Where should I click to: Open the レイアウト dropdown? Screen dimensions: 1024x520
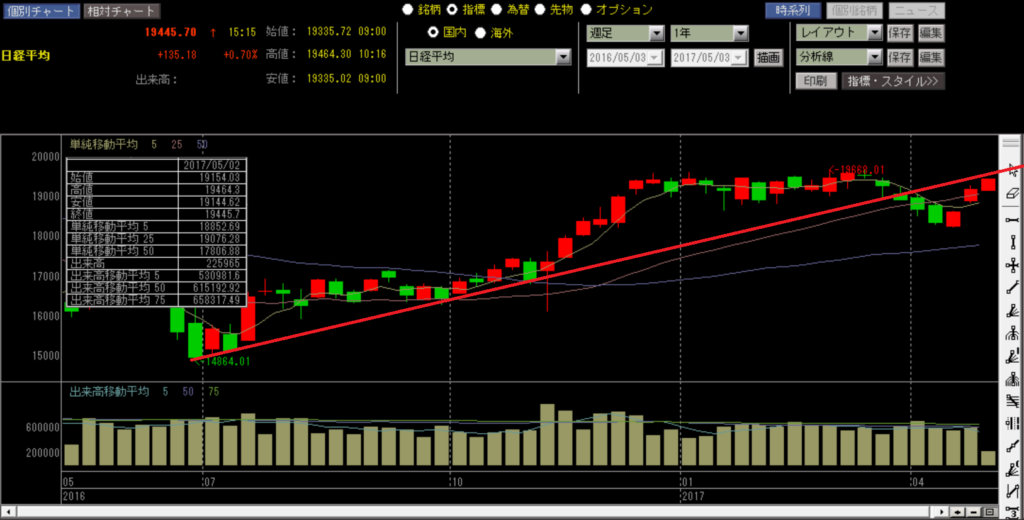(x=874, y=33)
